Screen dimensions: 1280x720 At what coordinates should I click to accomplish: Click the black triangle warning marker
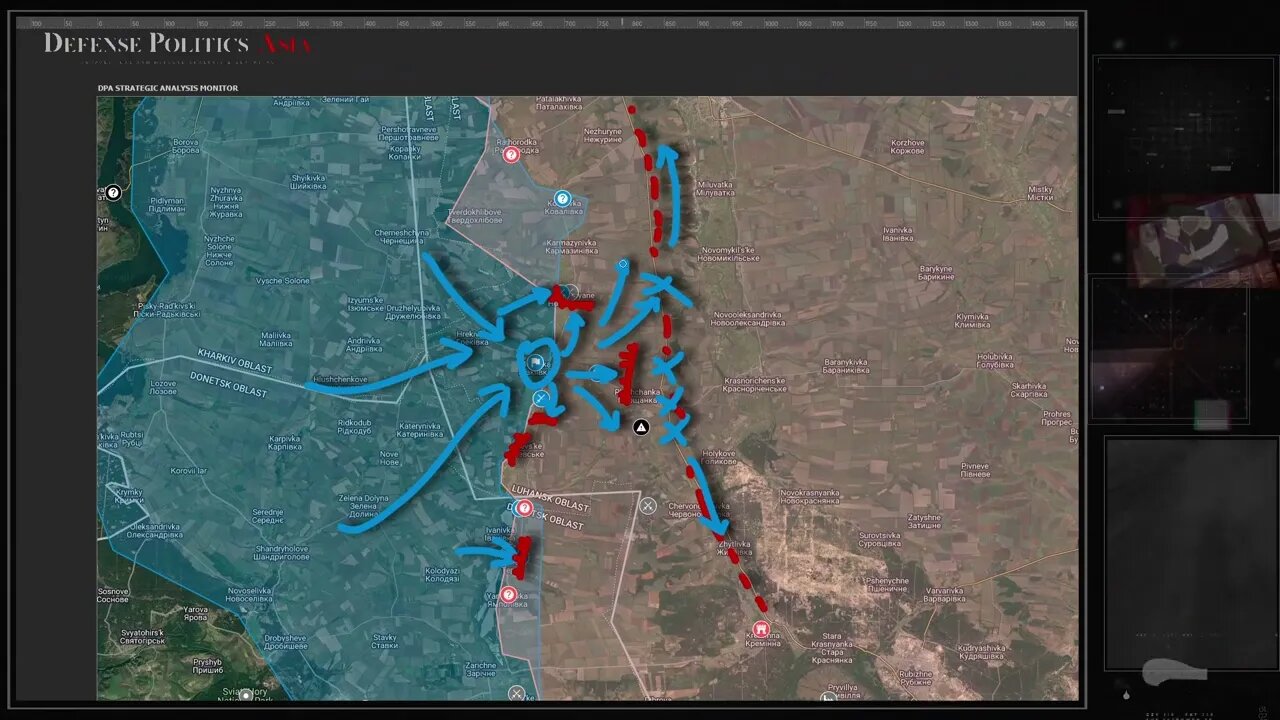click(x=642, y=427)
